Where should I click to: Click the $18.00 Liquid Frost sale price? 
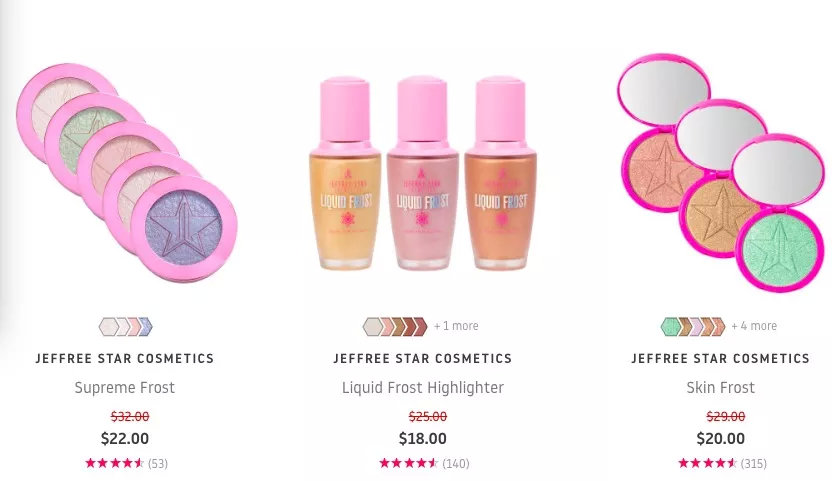pos(423,439)
